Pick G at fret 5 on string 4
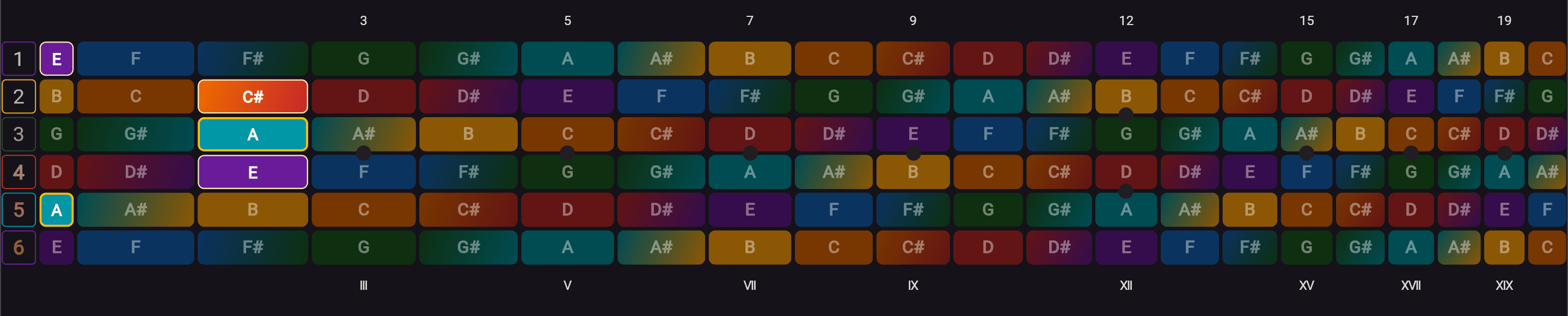Image resolution: width=1568 pixels, height=316 pixels. (567, 172)
